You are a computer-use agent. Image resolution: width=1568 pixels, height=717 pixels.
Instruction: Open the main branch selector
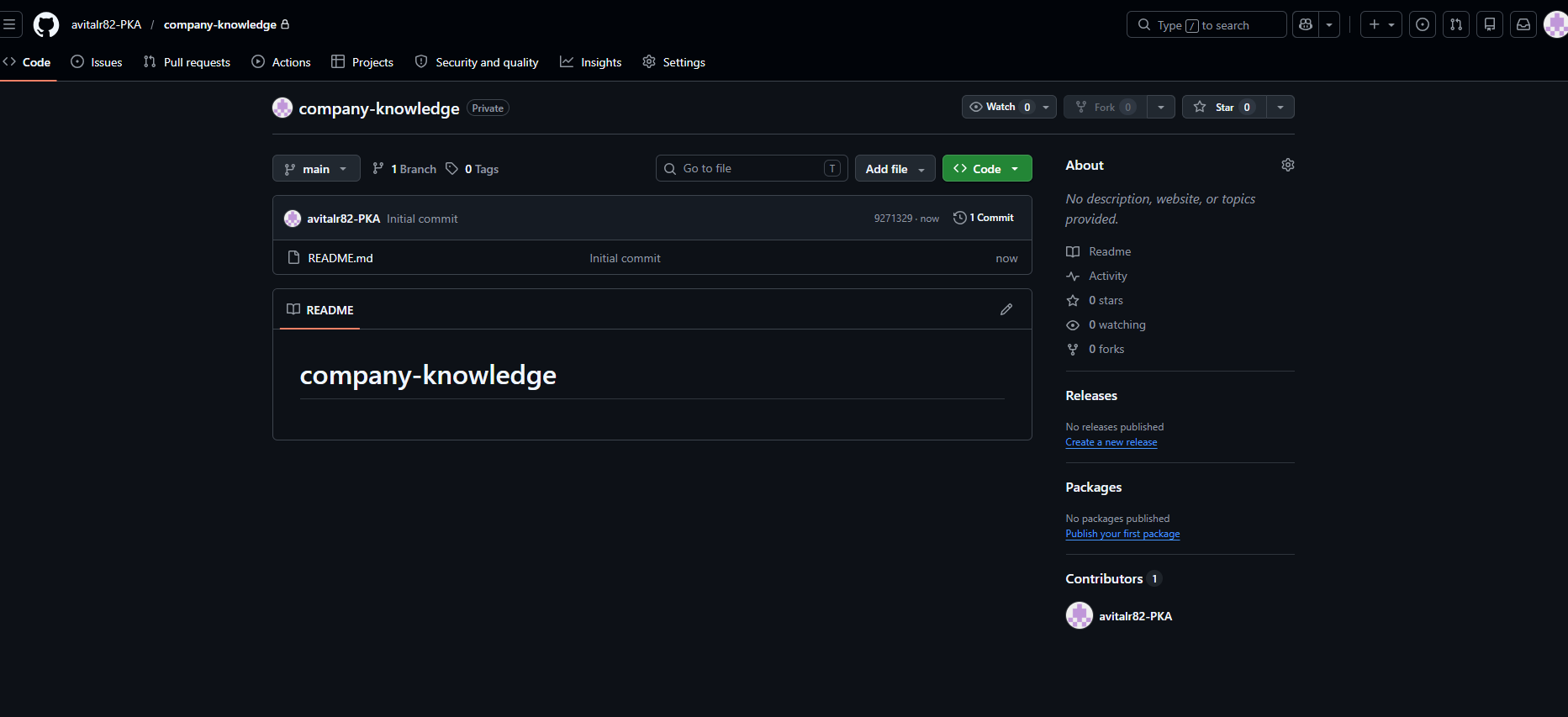click(316, 169)
